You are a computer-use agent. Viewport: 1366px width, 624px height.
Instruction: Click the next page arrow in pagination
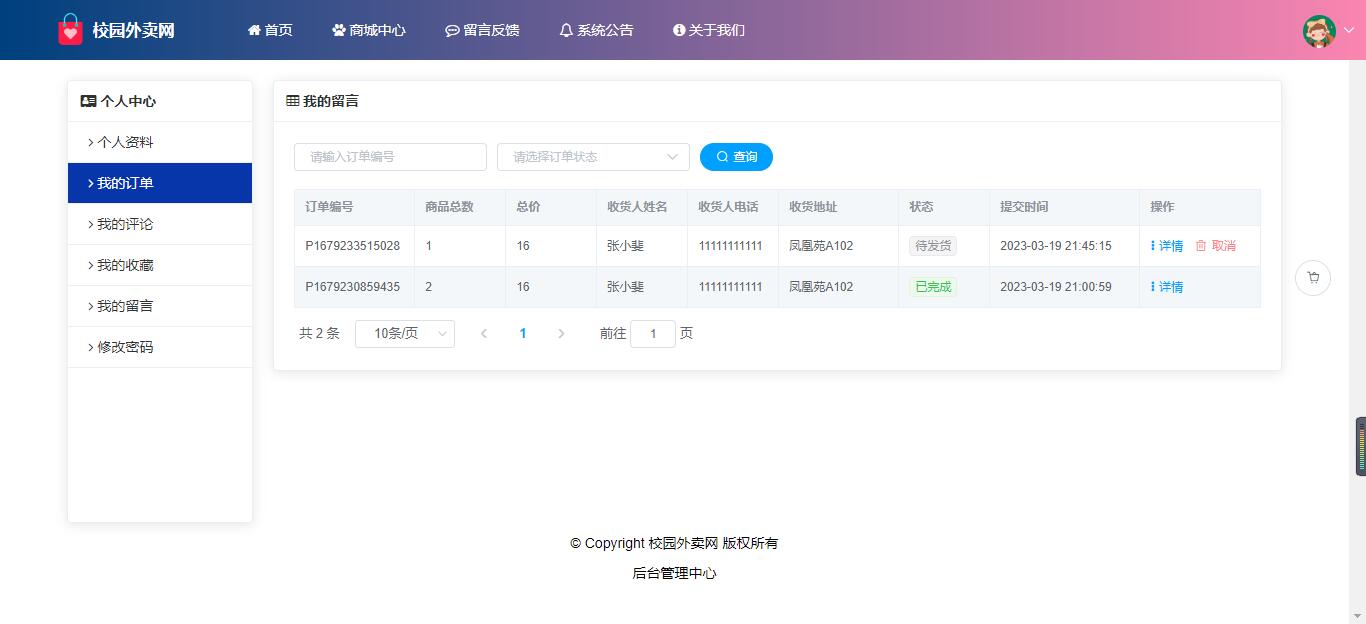[x=561, y=334]
